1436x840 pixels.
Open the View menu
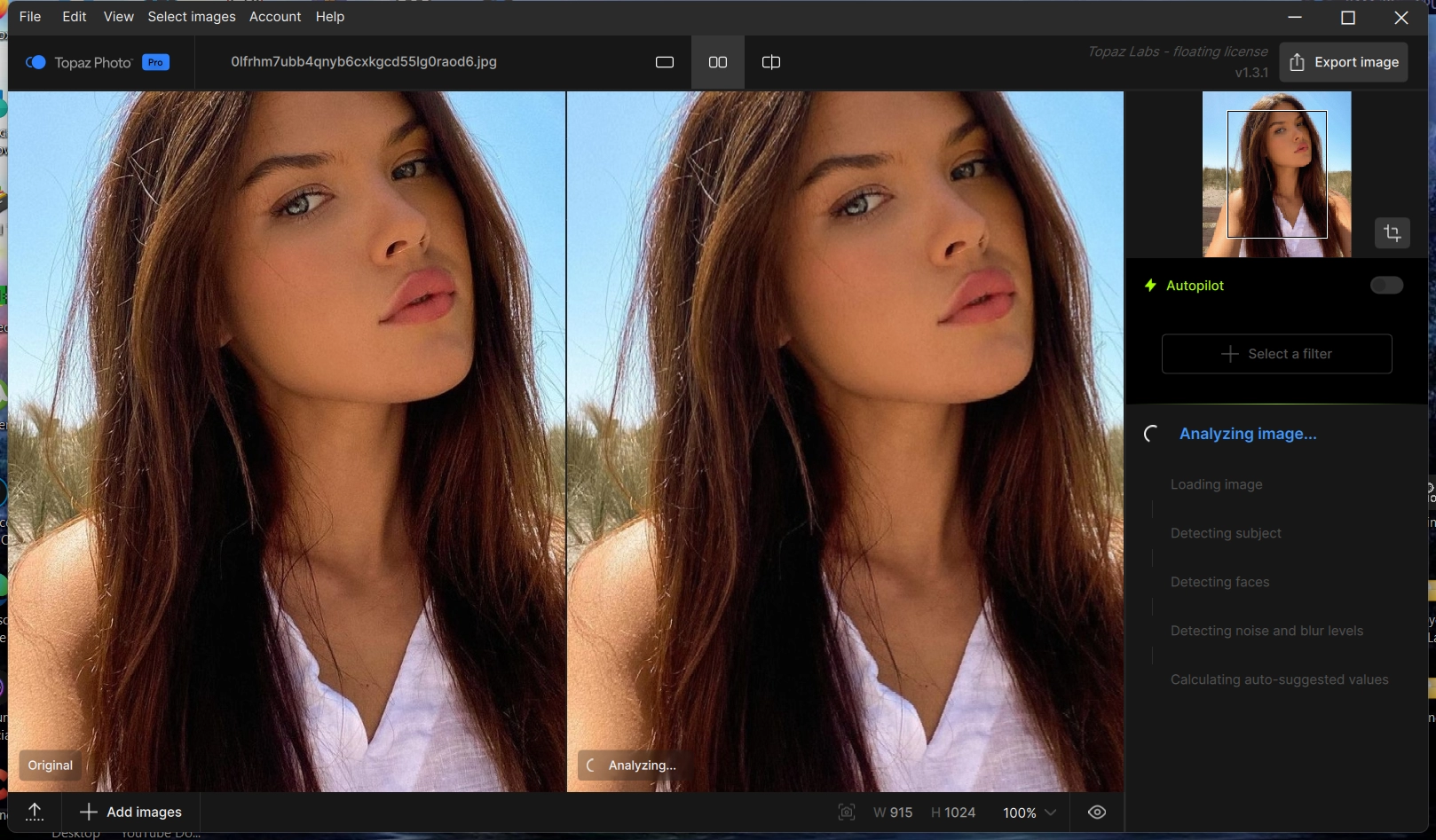[118, 17]
